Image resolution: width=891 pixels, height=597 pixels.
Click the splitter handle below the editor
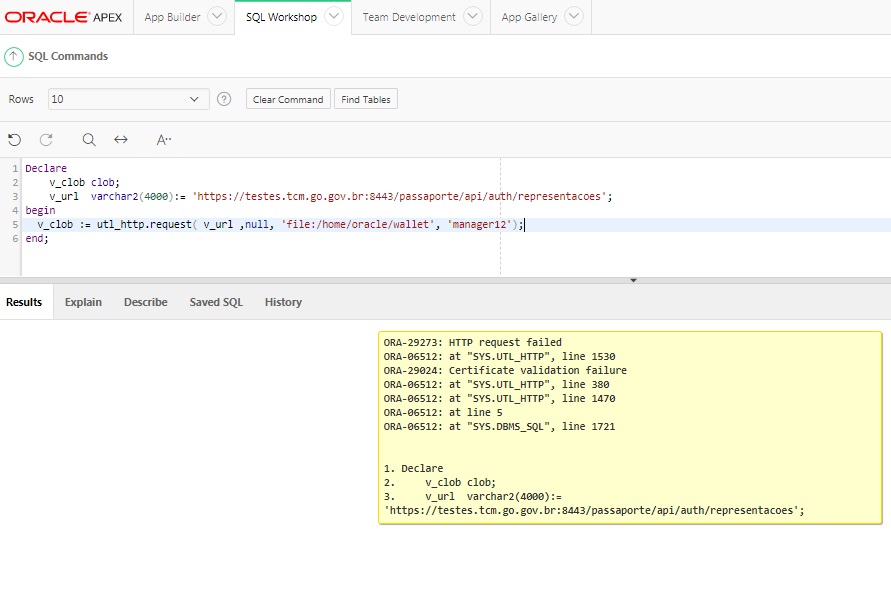click(633, 281)
